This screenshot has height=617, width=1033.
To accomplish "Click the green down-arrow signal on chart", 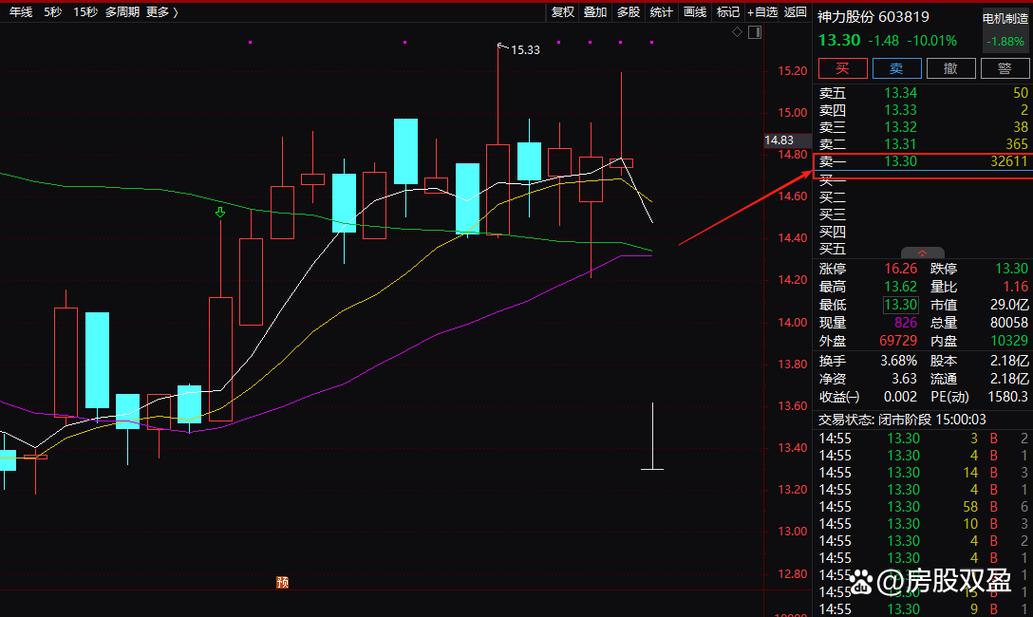I will click(220, 212).
